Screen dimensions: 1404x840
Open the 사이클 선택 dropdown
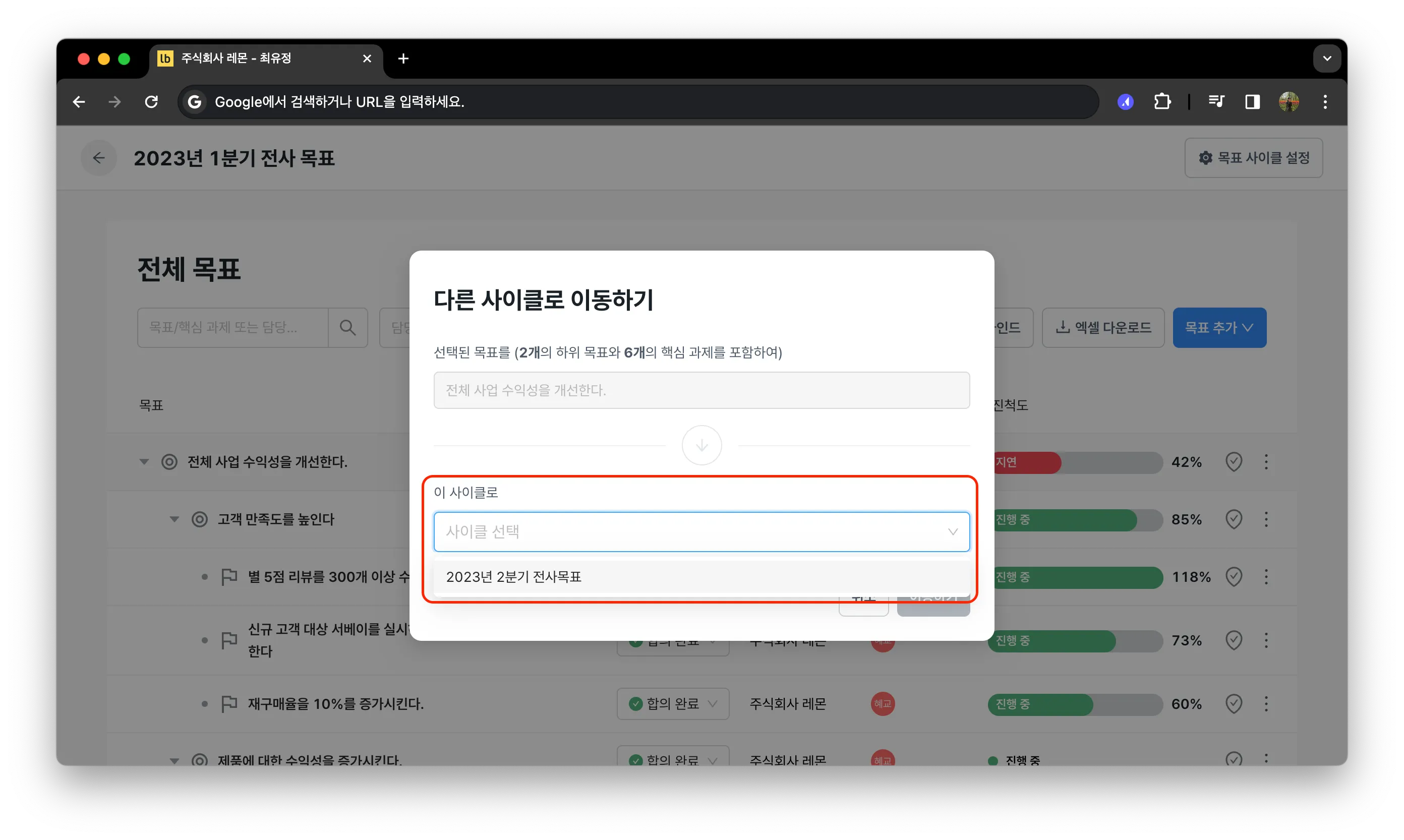coord(701,531)
